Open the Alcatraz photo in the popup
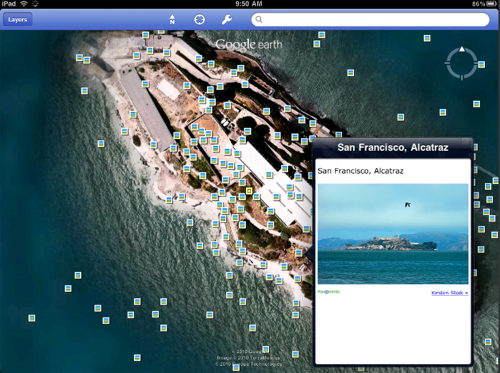Image resolution: width=500 pixels, height=373 pixels. point(393,234)
